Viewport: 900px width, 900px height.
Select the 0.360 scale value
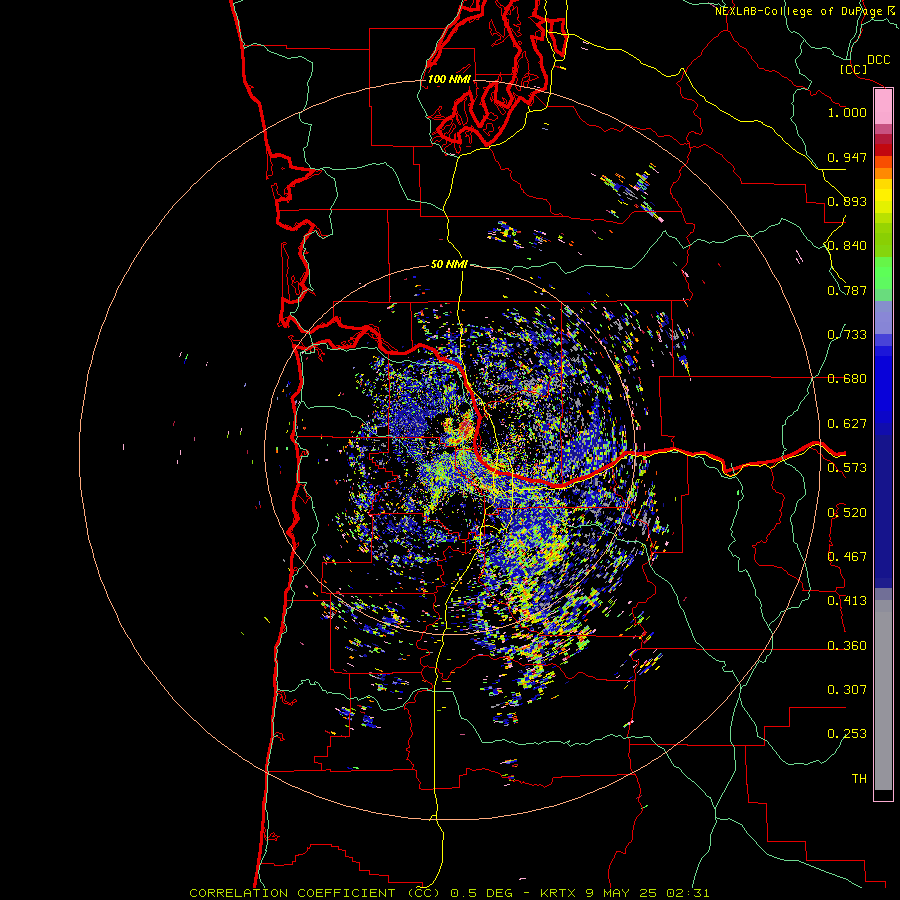pyautogui.click(x=847, y=646)
